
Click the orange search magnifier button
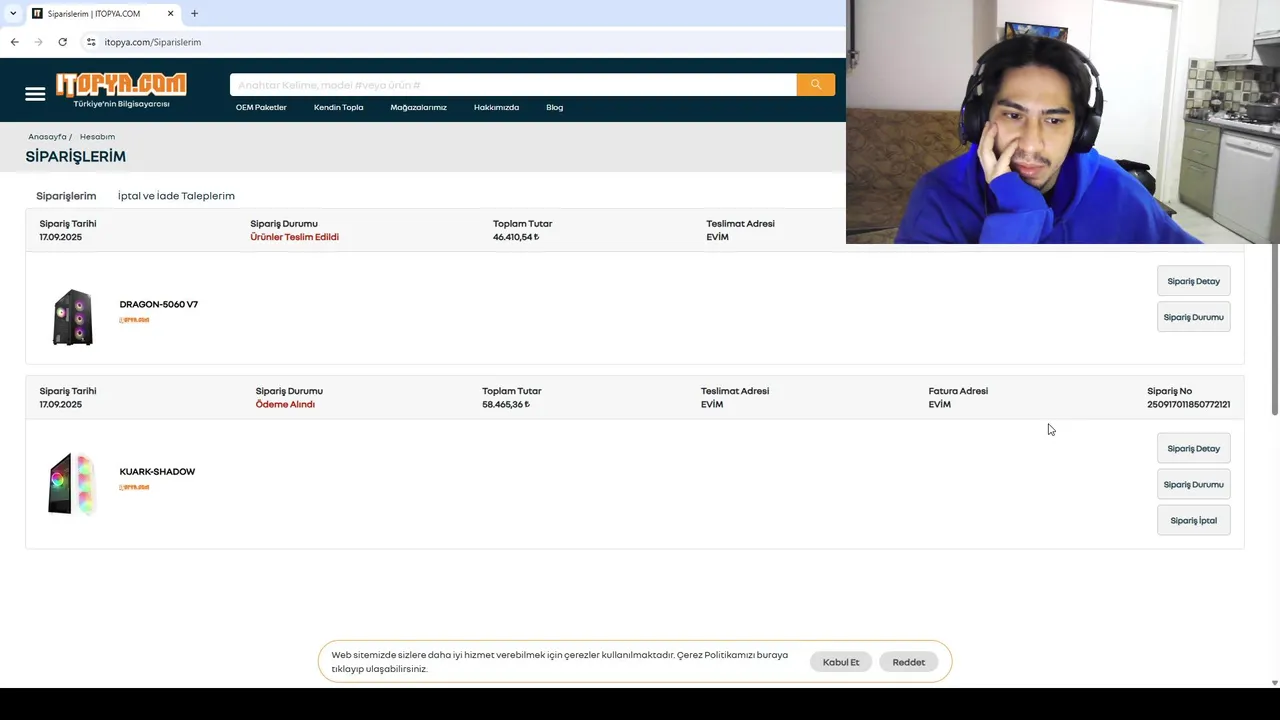pyautogui.click(x=816, y=85)
